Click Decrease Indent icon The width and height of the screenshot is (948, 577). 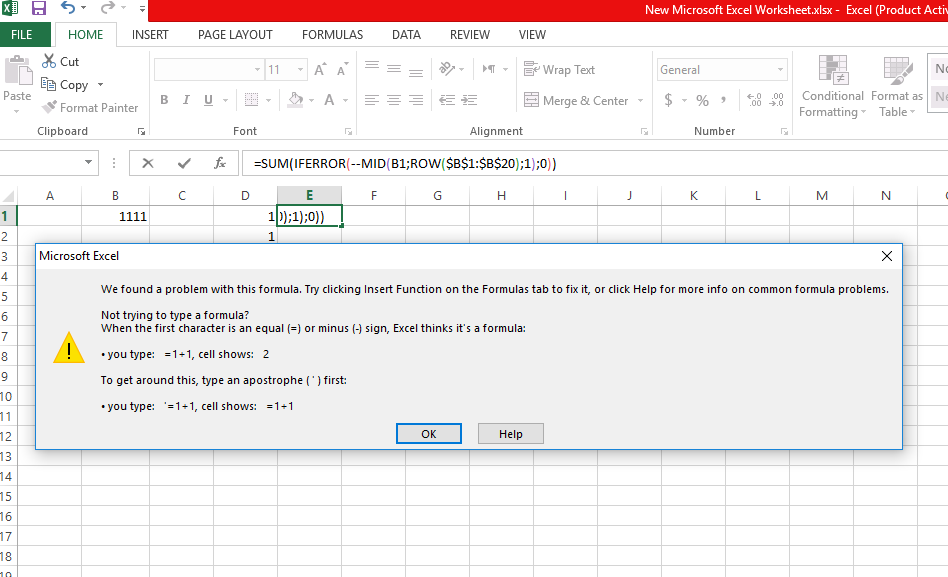coord(447,100)
